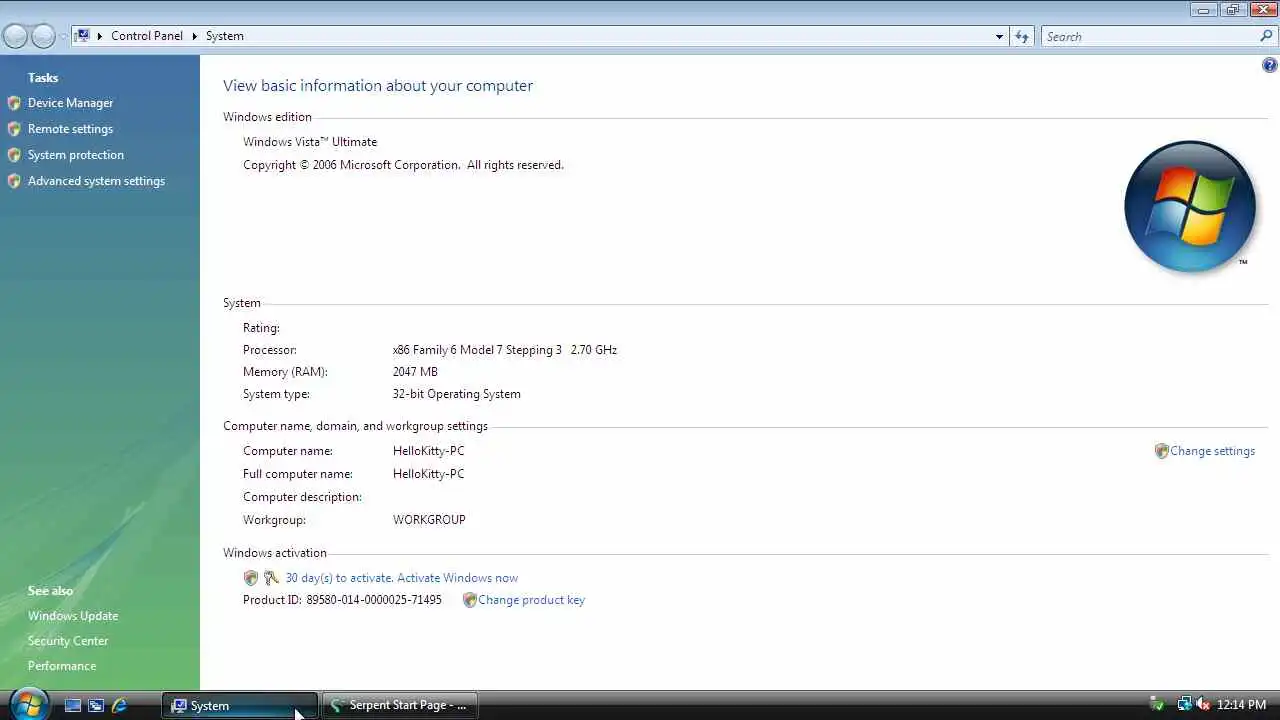Open the Windows Start orb

click(28, 705)
